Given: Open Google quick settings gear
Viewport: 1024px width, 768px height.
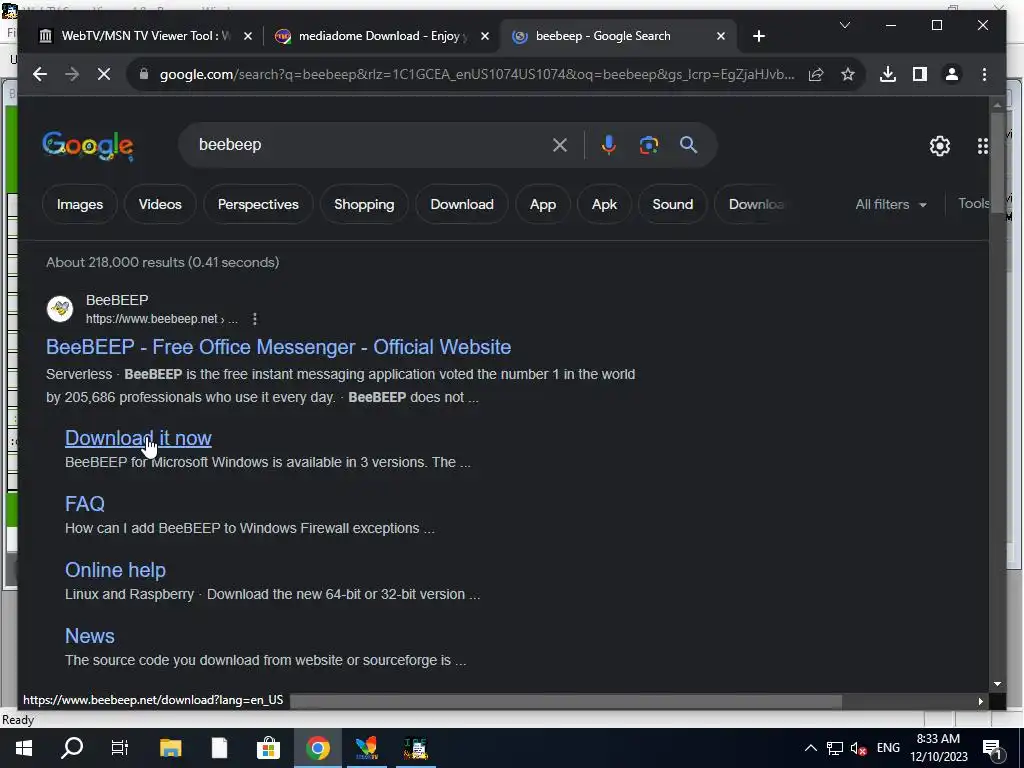Looking at the screenshot, I should tap(940, 146).
